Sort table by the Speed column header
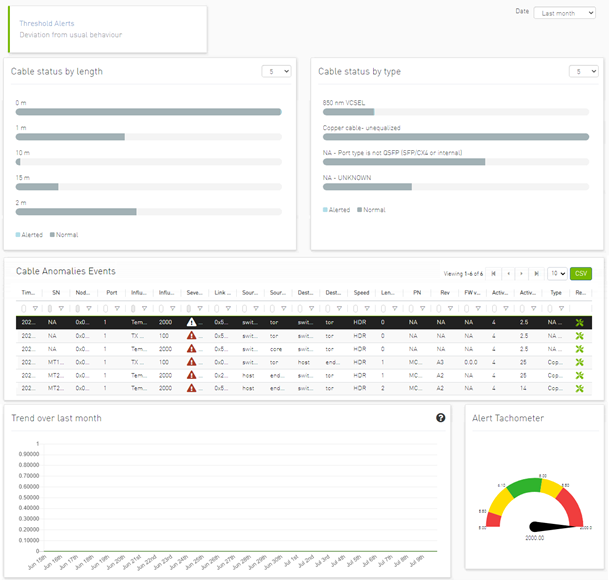Image resolution: width=609 pixels, height=580 pixels. (x=361, y=293)
